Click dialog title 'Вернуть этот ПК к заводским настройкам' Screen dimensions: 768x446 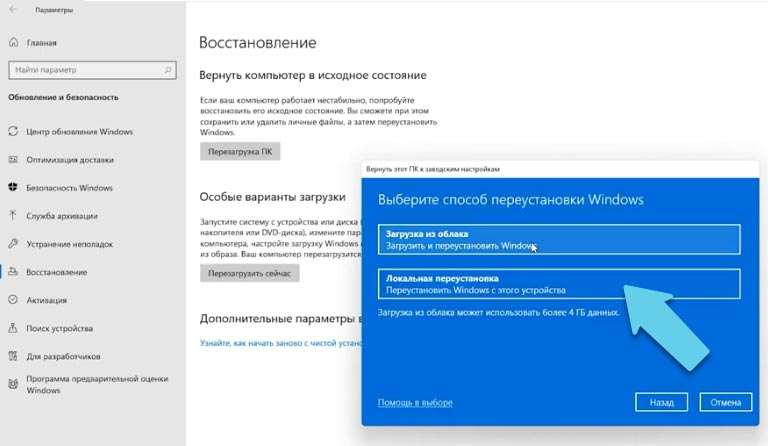432,169
